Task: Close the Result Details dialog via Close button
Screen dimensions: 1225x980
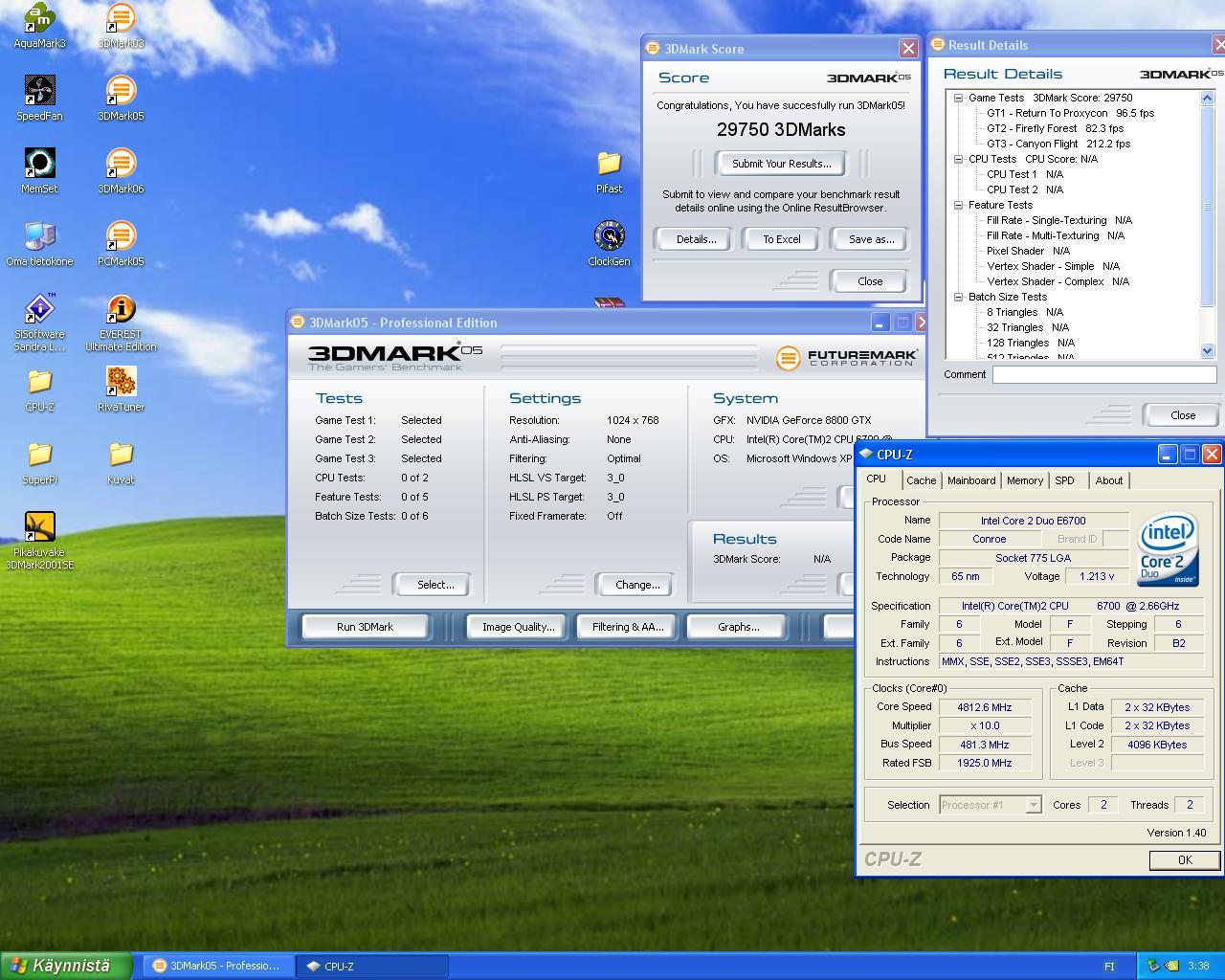Action: click(x=1183, y=415)
